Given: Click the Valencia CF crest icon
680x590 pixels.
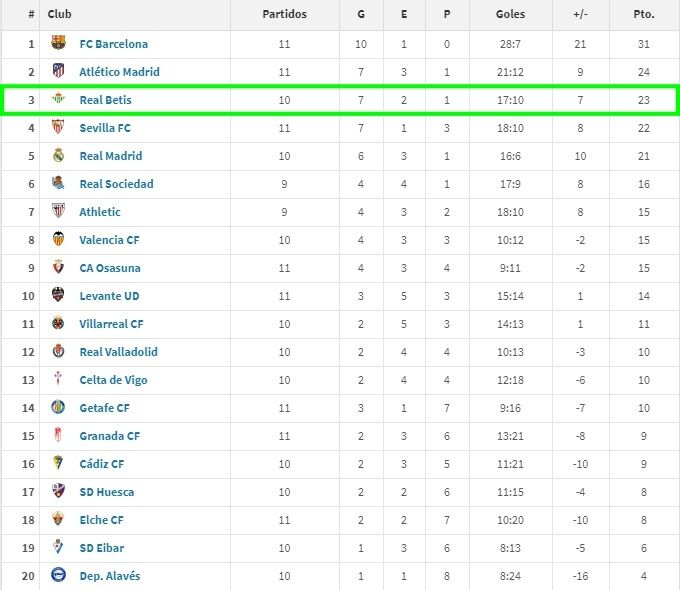Looking at the screenshot, I should point(58,240).
